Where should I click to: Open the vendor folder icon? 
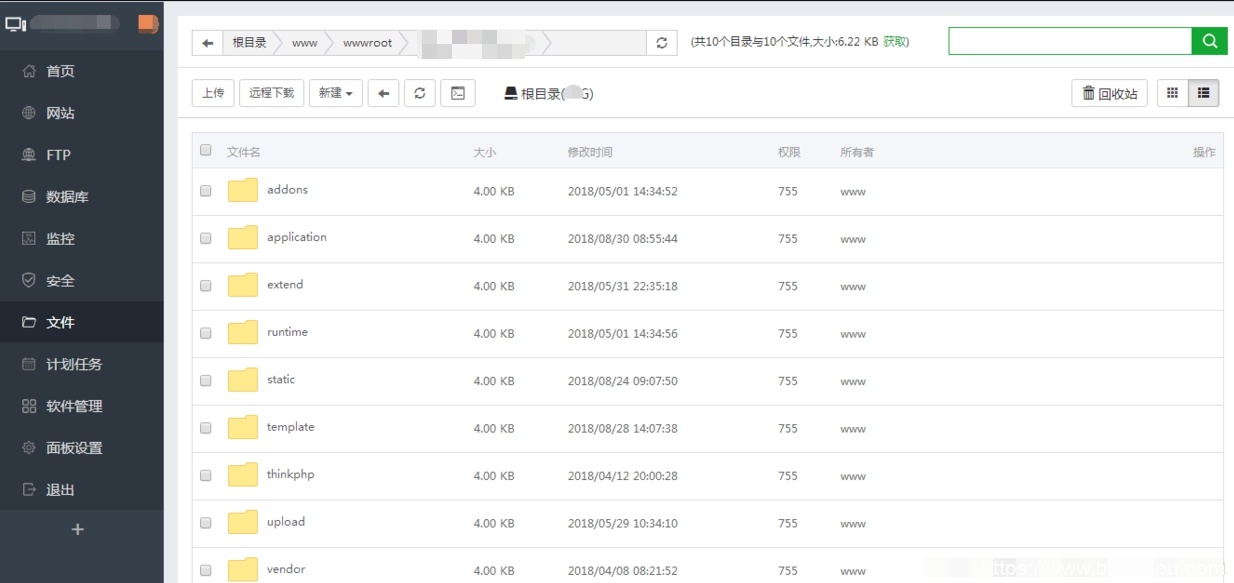243,570
